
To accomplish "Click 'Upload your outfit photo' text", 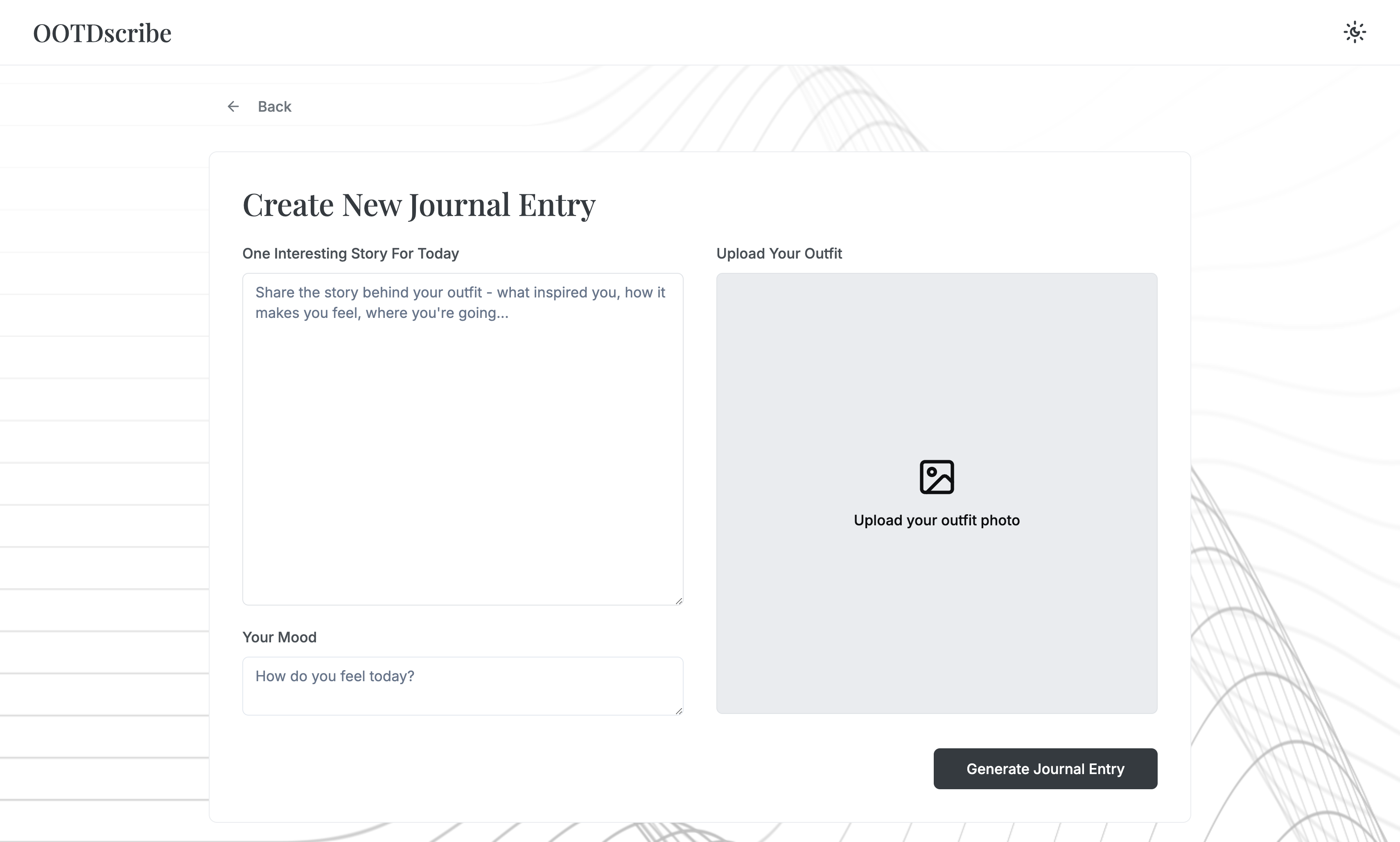I will tap(936, 520).
